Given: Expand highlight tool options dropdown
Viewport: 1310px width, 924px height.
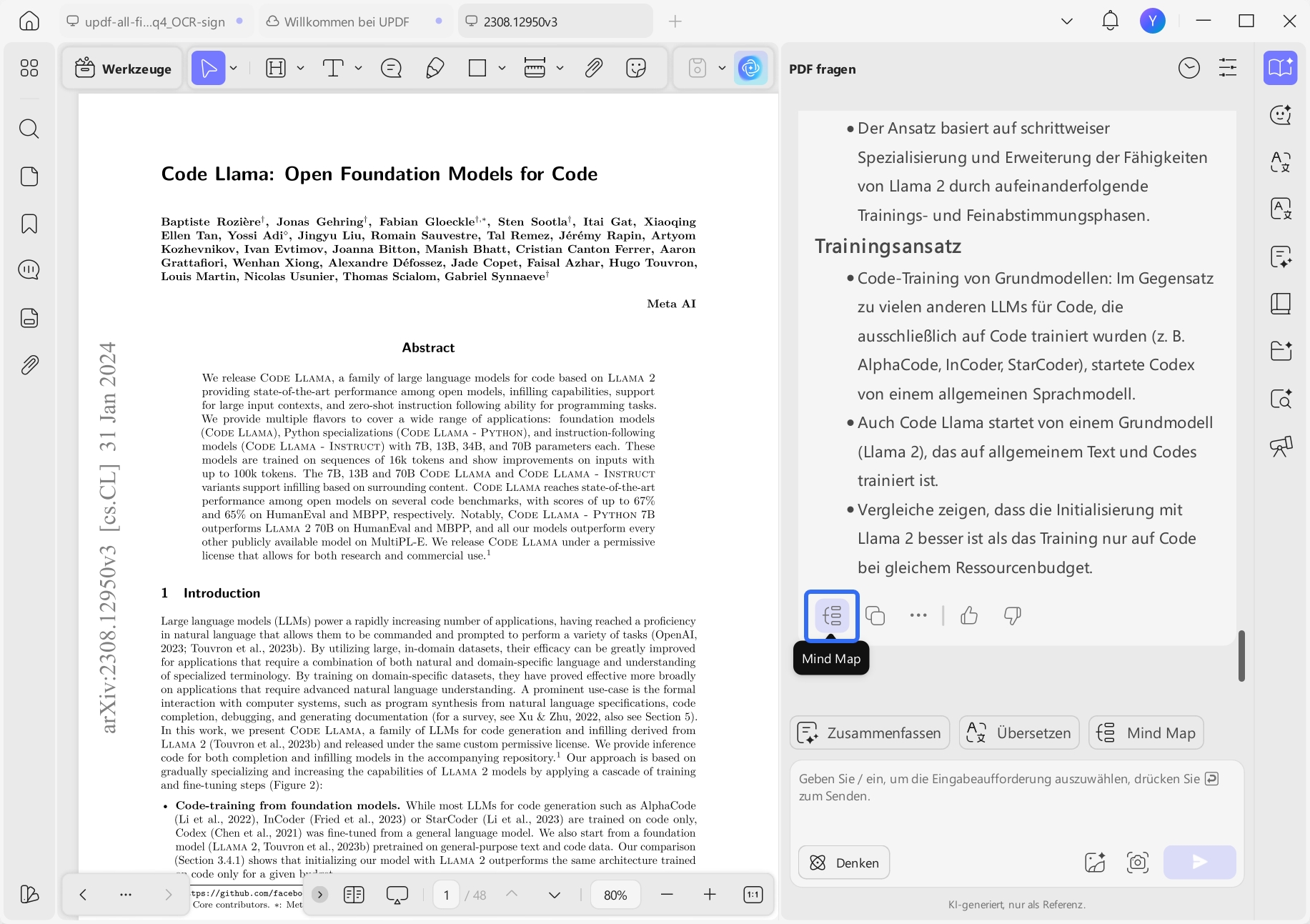Looking at the screenshot, I should click(x=300, y=68).
